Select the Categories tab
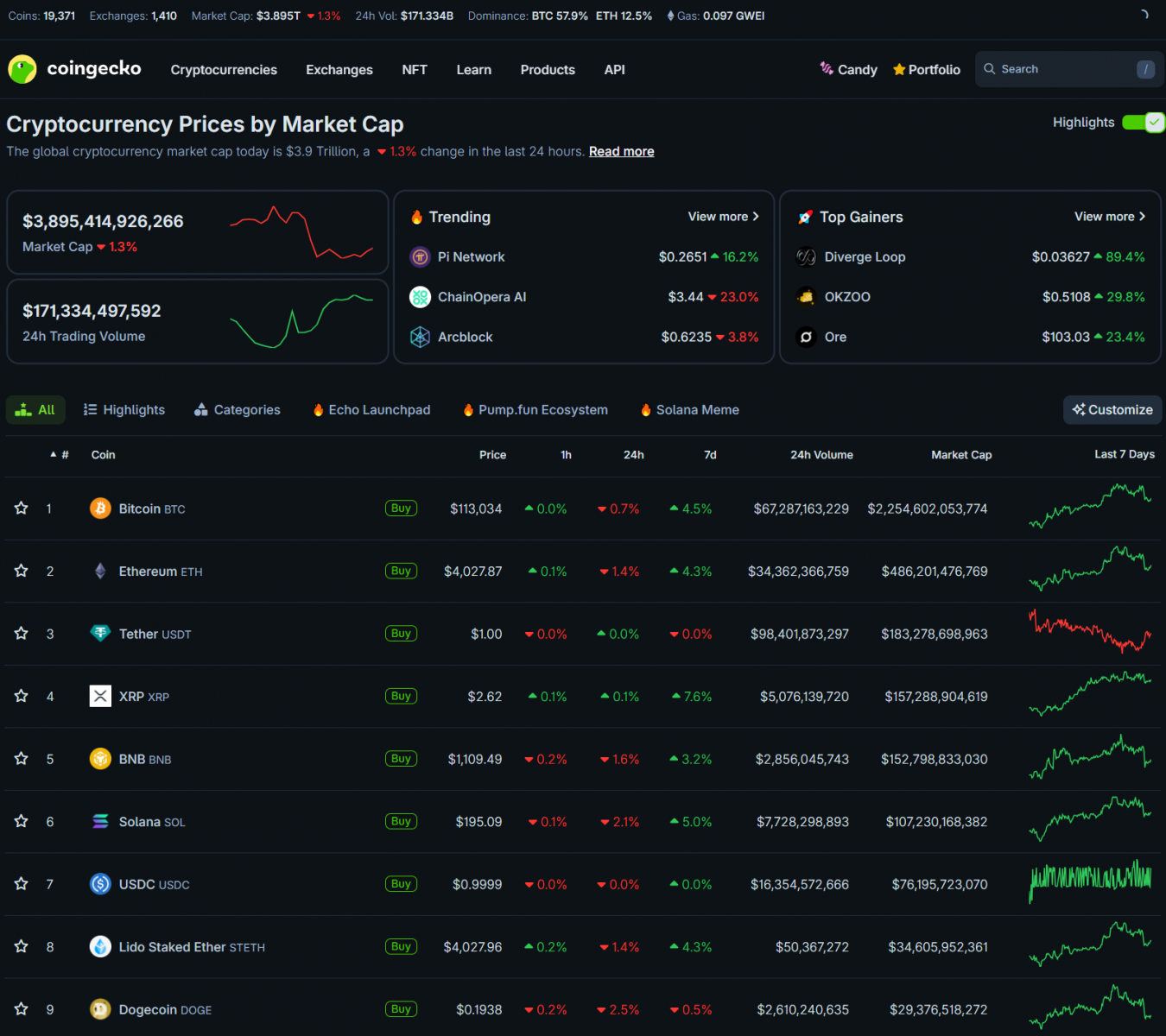Image resolution: width=1166 pixels, height=1036 pixels. tap(238, 410)
